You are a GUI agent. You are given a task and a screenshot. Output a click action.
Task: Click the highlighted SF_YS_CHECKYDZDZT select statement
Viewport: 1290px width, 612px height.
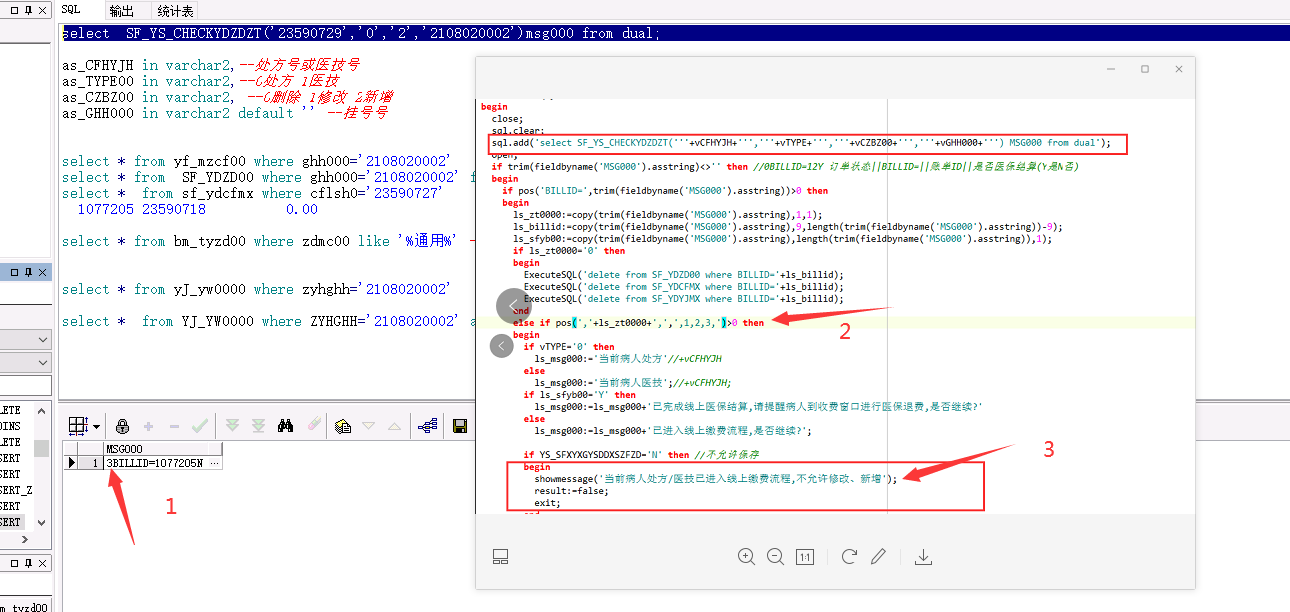(x=361, y=33)
